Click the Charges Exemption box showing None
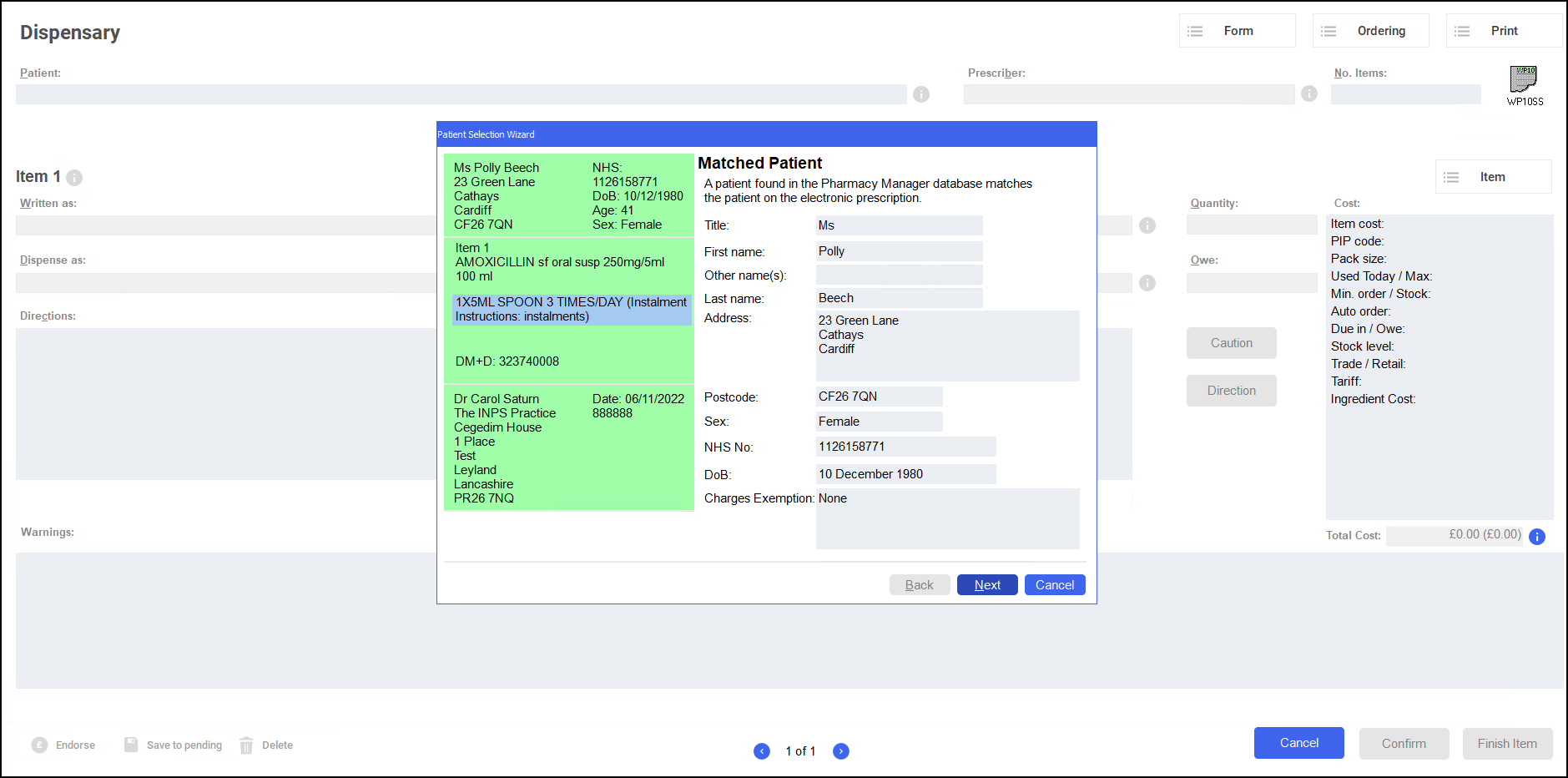This screenshot has width=1568, height=778. tap(948, 518)
